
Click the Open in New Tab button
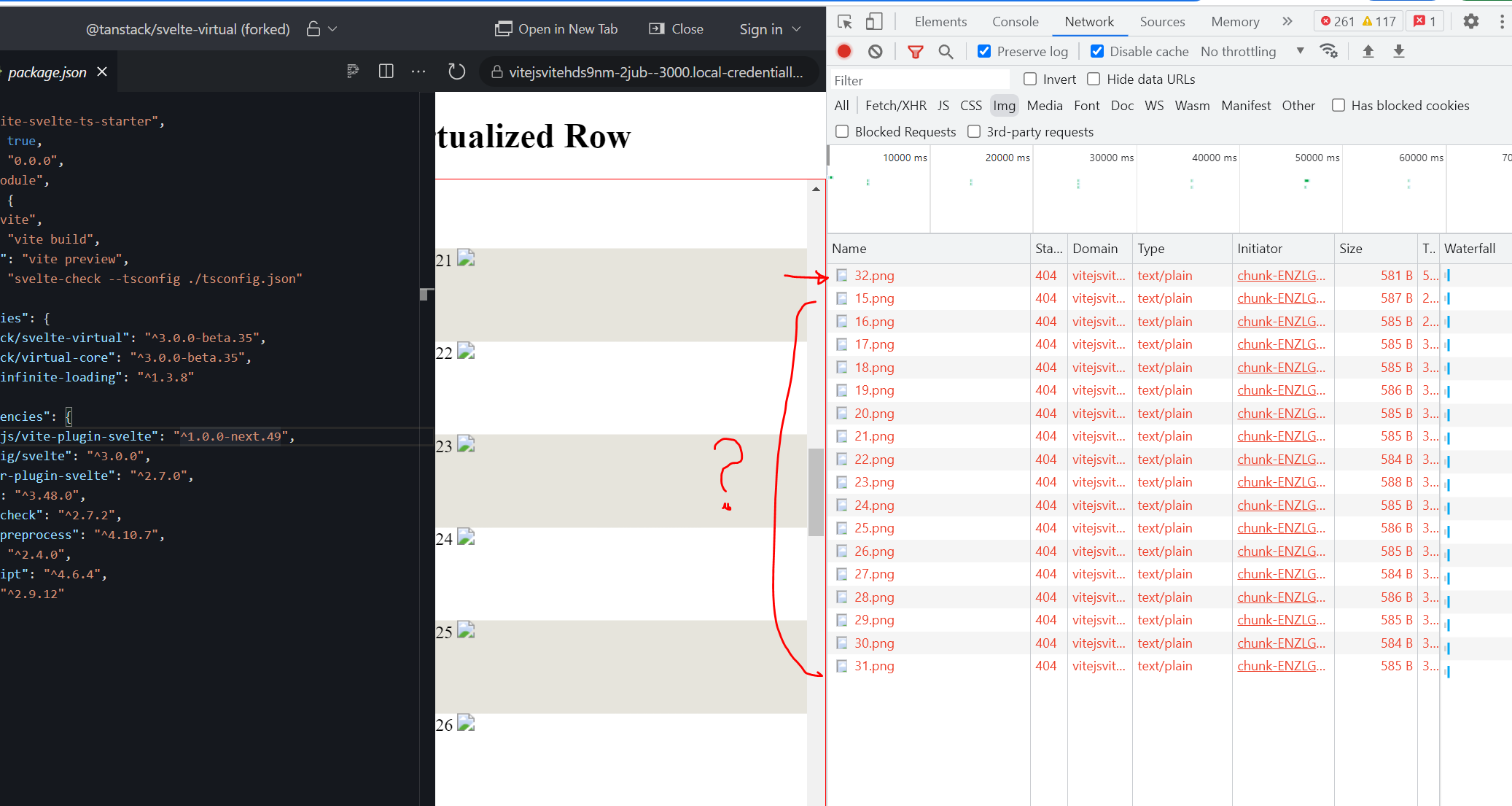pyautogui.click(x=557, y=28)
